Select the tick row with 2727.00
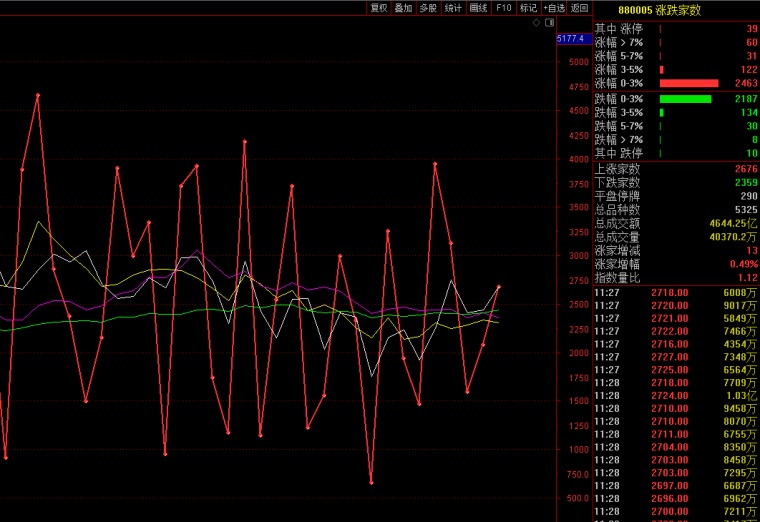Image resolution: width=760 pixels, height=522 pixels. coord(676,357)
